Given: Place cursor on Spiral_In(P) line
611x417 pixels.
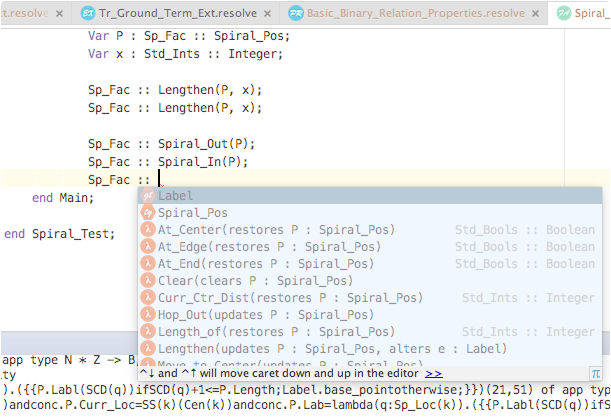Looking at the screenshot, I should [168, 162].
